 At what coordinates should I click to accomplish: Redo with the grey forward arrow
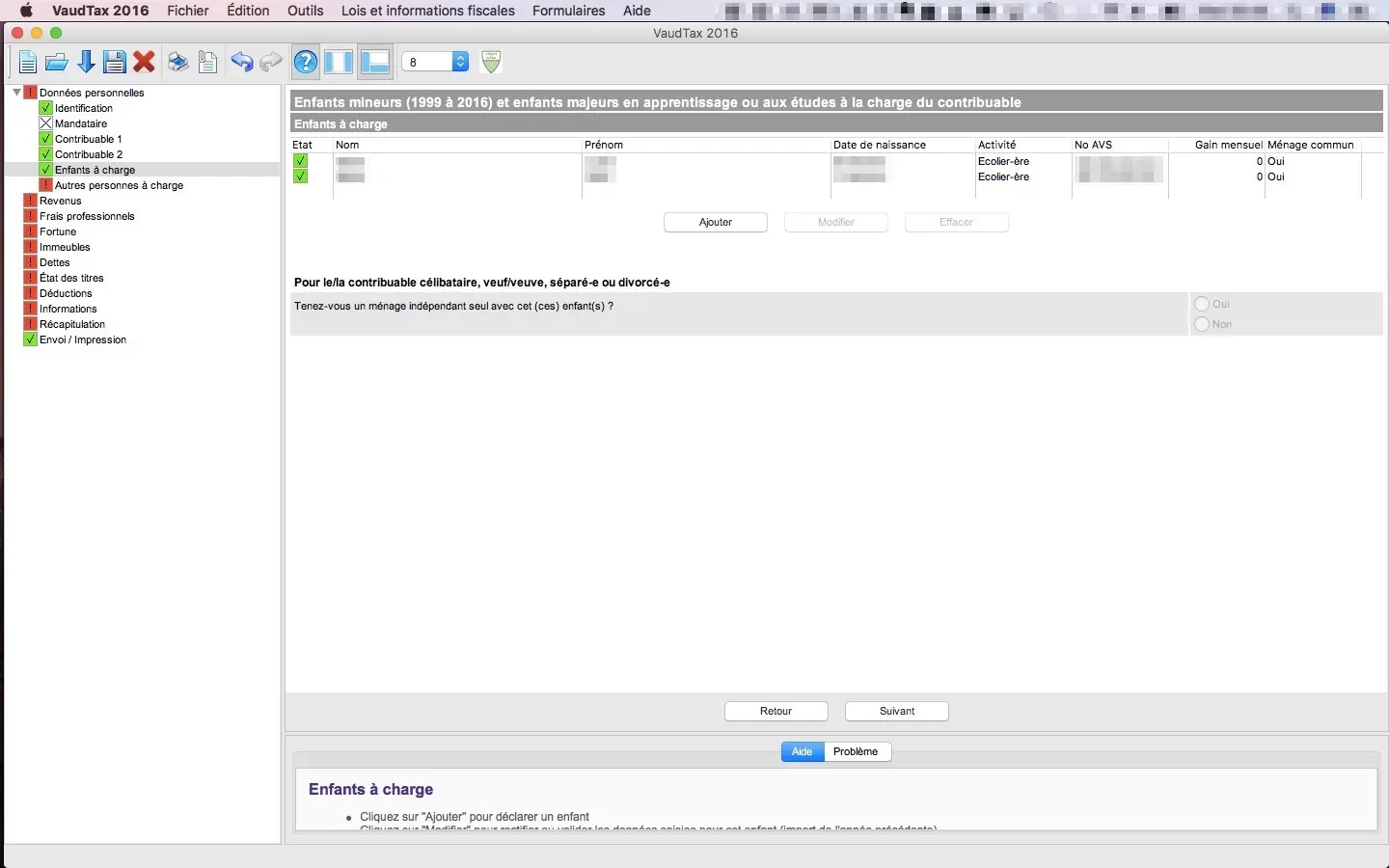(x=271, y=63)
